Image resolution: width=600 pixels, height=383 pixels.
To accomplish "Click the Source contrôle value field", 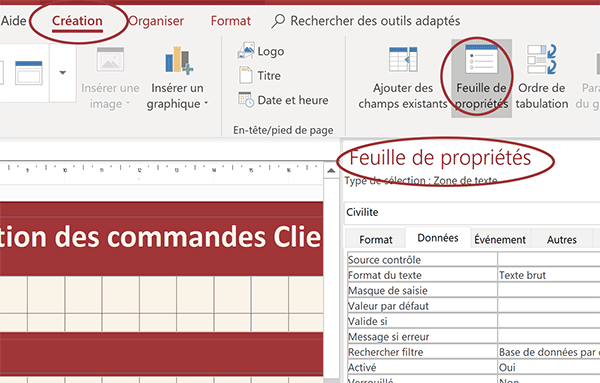I will click(549, 260).
